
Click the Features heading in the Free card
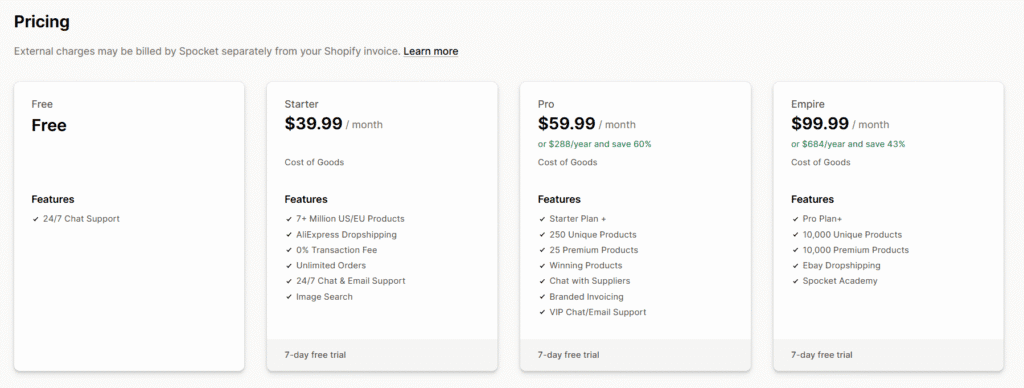pos(53,199)
